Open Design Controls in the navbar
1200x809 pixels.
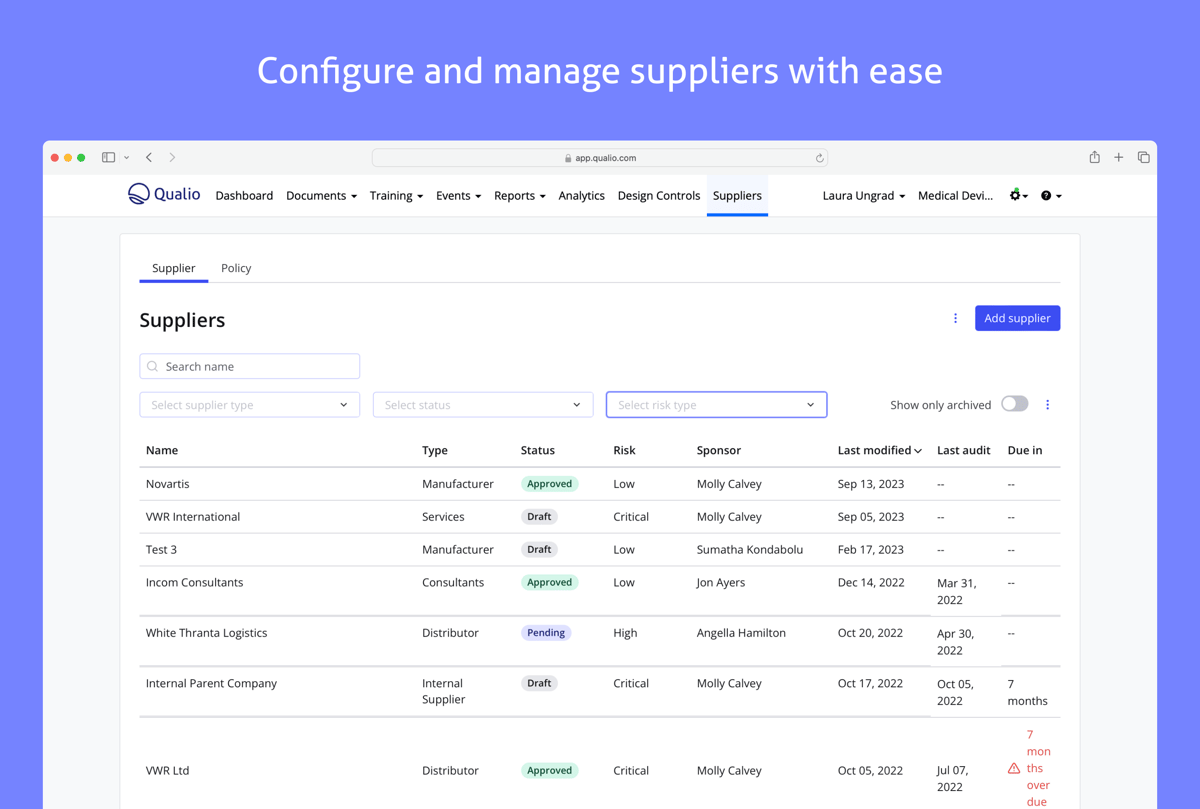pos(659,196)
